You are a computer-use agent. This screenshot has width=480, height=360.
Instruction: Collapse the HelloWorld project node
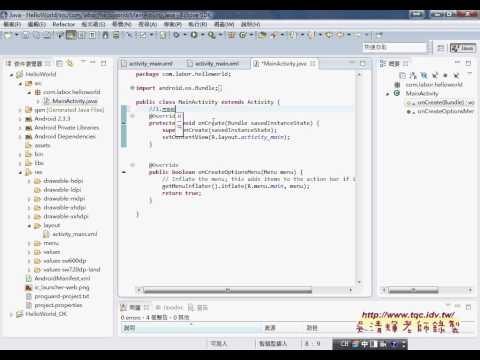coord(12,75)
